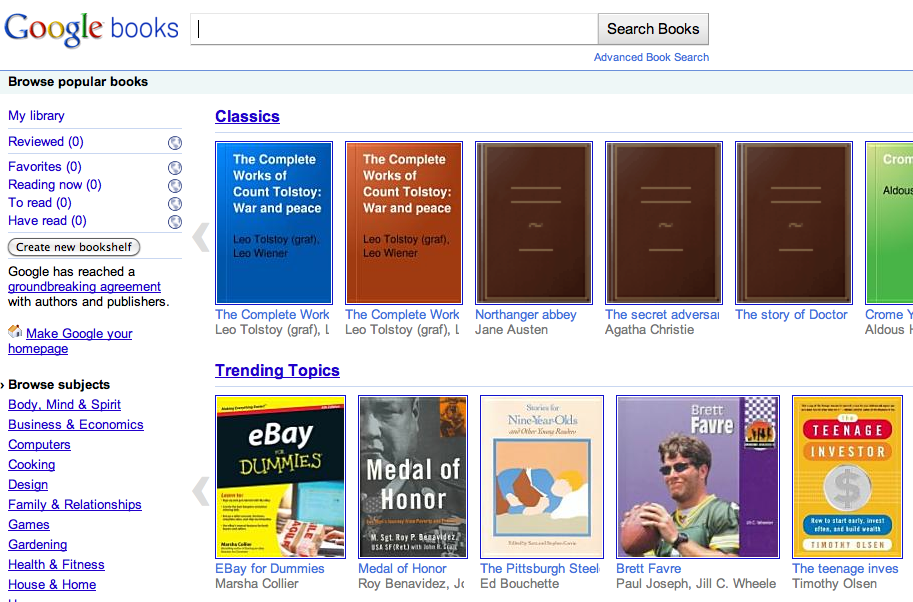Open Advanced Book Search

pos(651,57)
